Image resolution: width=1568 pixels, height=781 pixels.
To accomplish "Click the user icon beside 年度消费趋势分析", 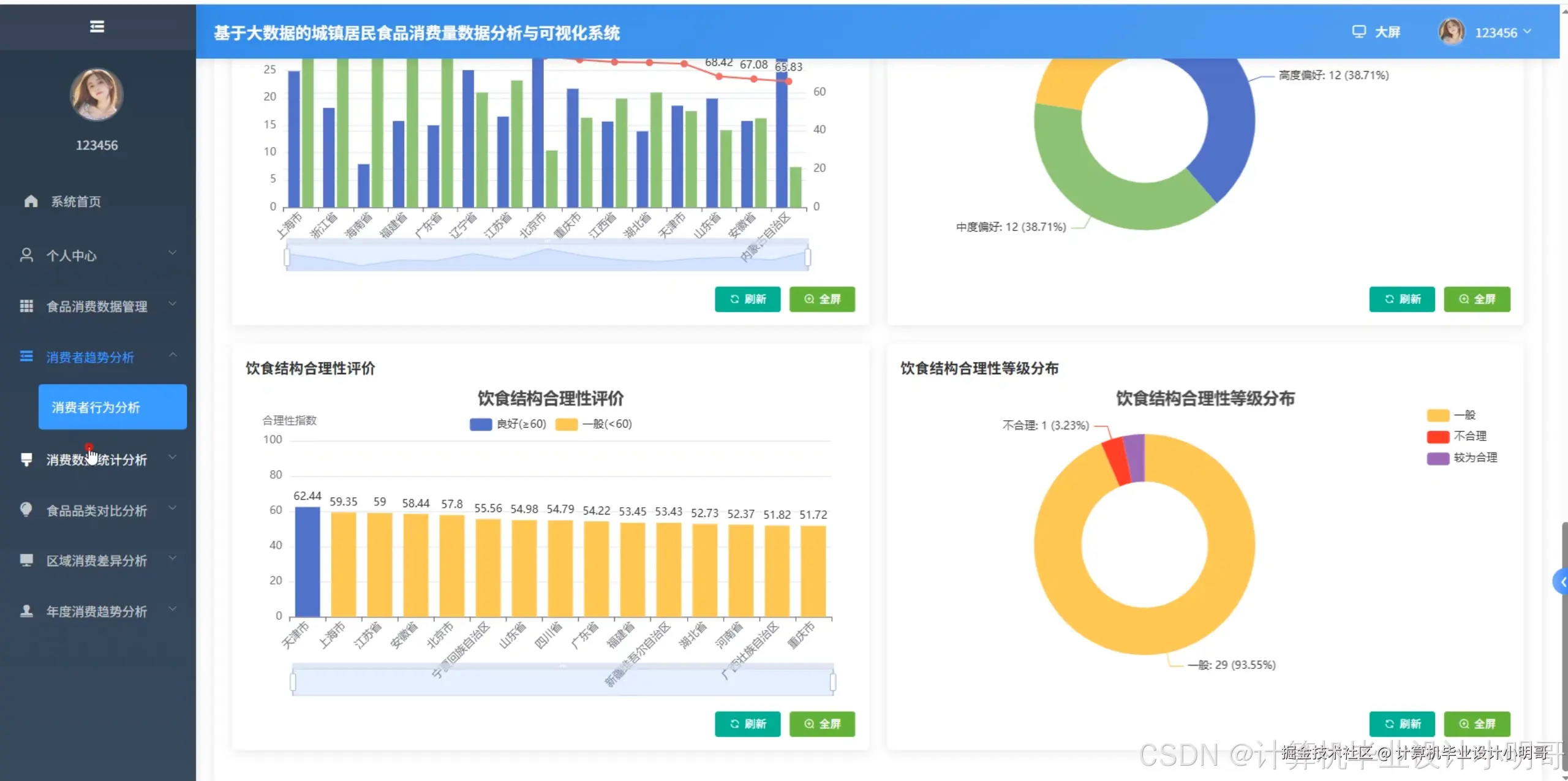I will pyautogui.click(x=26, y=611).
